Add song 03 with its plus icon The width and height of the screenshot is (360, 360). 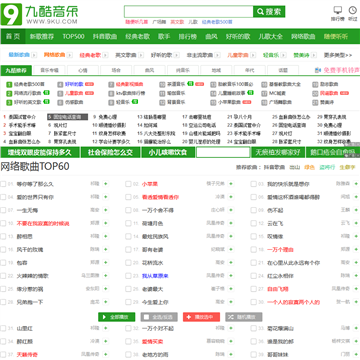click(356, 184)
